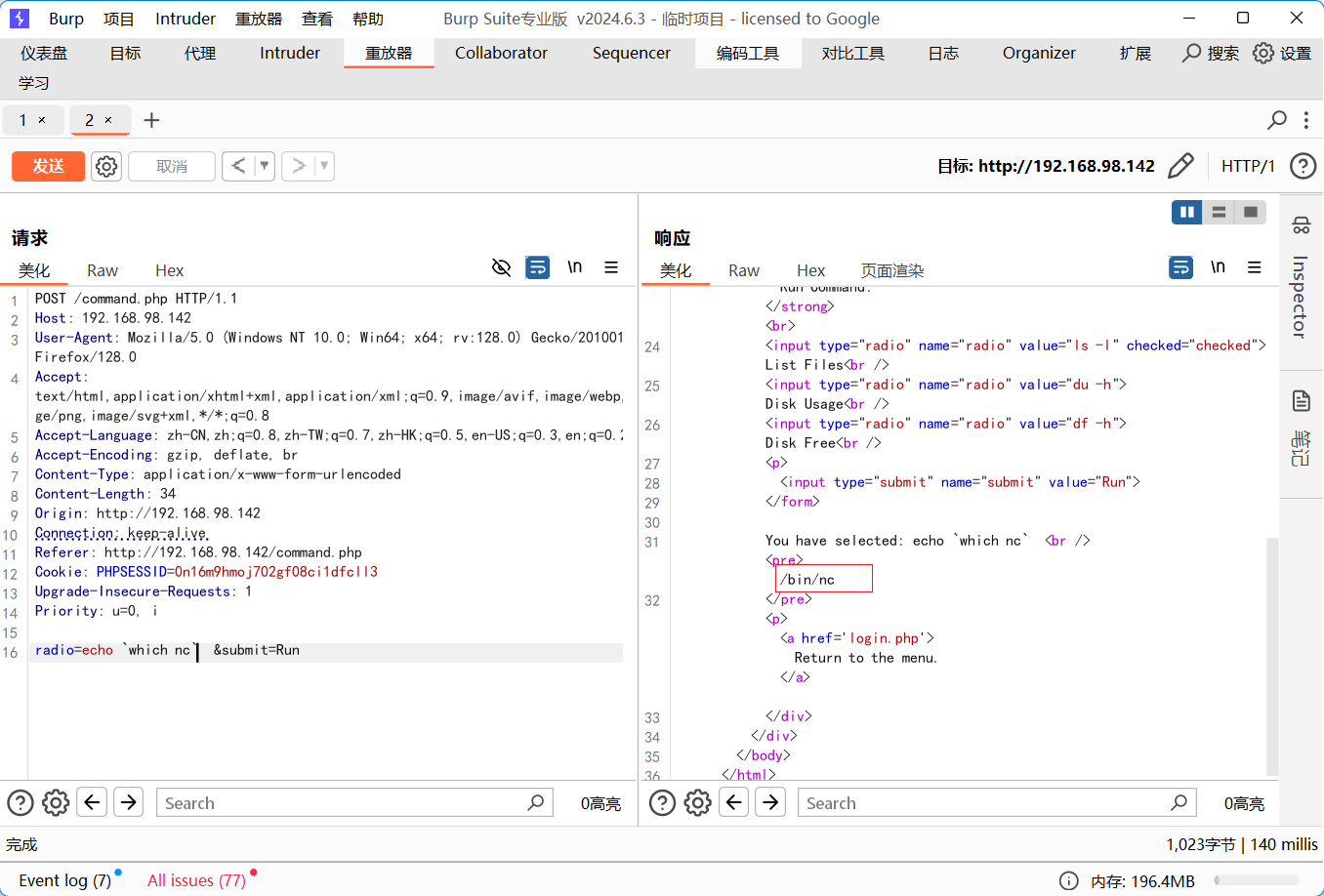Open the Repeater tab options kebab menu

(1306, 120)
